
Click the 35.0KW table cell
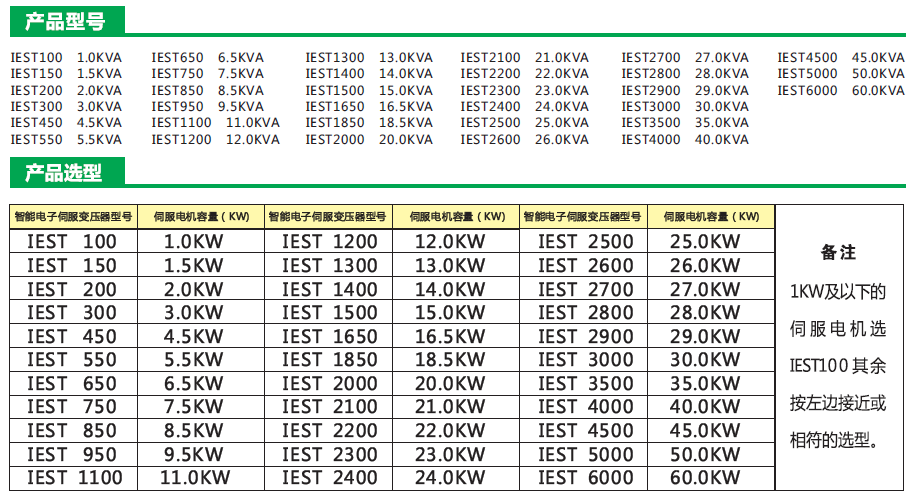[705, 383]
